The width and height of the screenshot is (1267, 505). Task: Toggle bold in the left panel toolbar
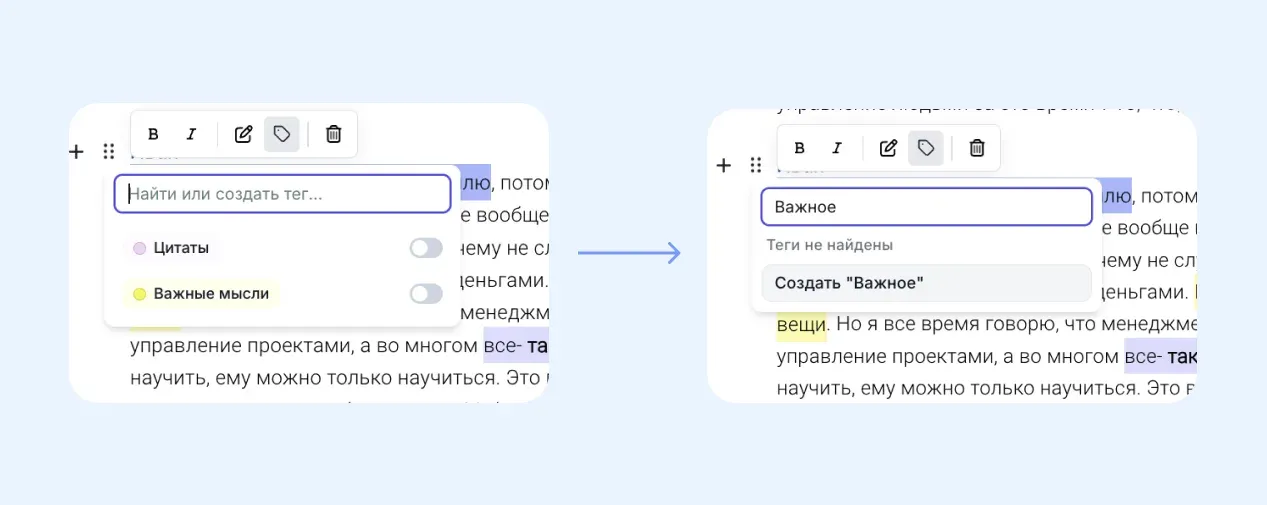153,134
